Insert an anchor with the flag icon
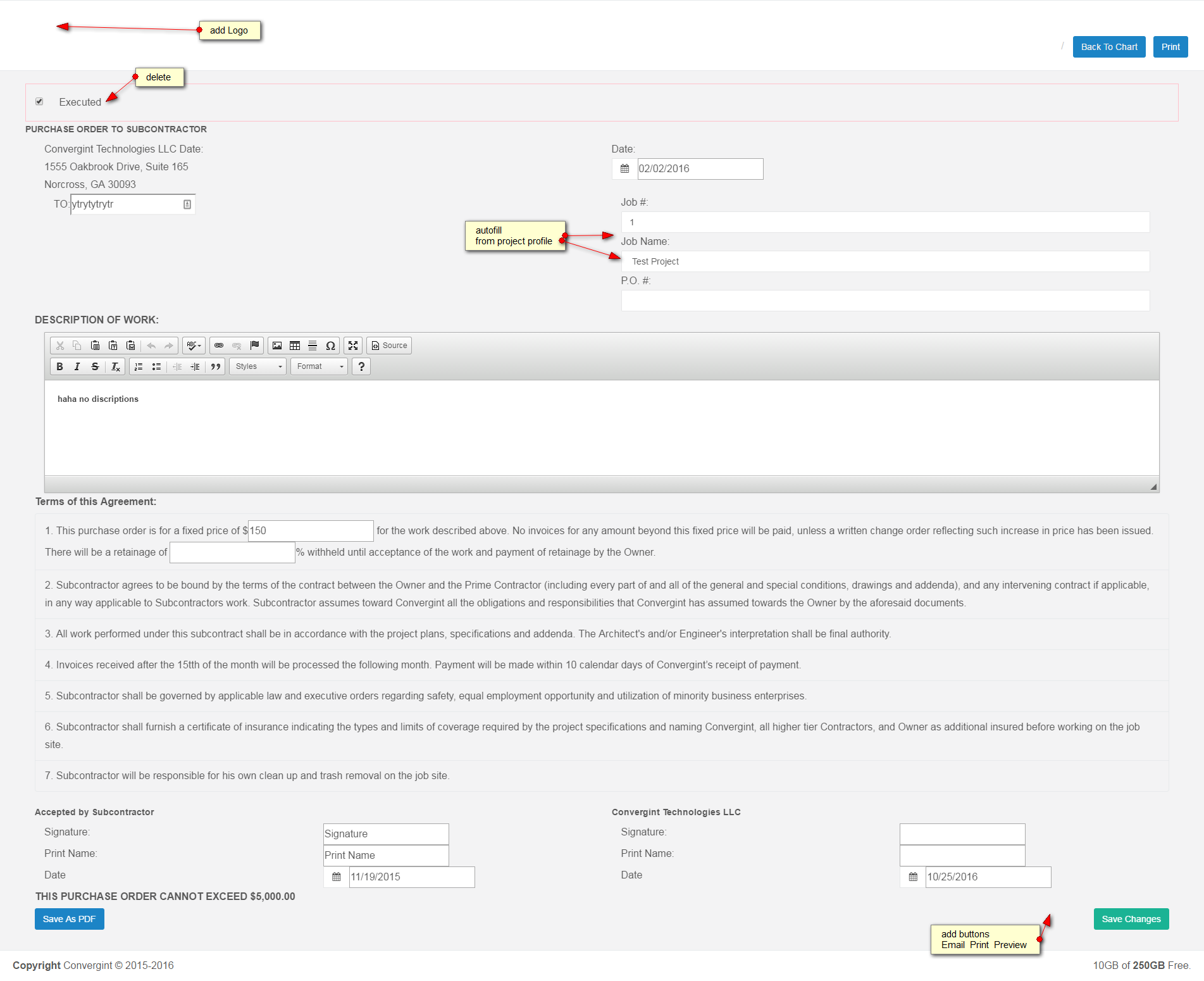The width and height of the screenshot is (1204, 981). [254, 346]
